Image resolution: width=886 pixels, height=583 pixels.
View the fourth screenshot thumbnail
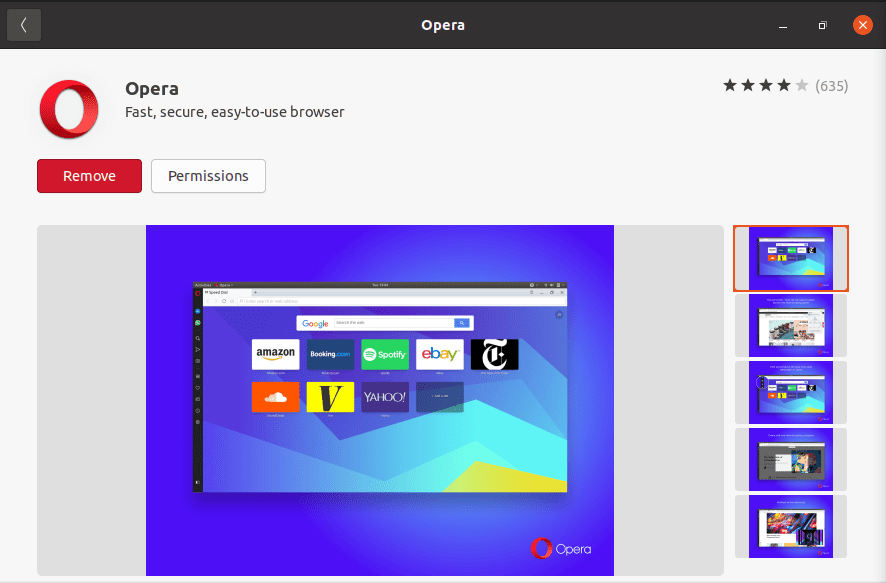tap(790, 459)
